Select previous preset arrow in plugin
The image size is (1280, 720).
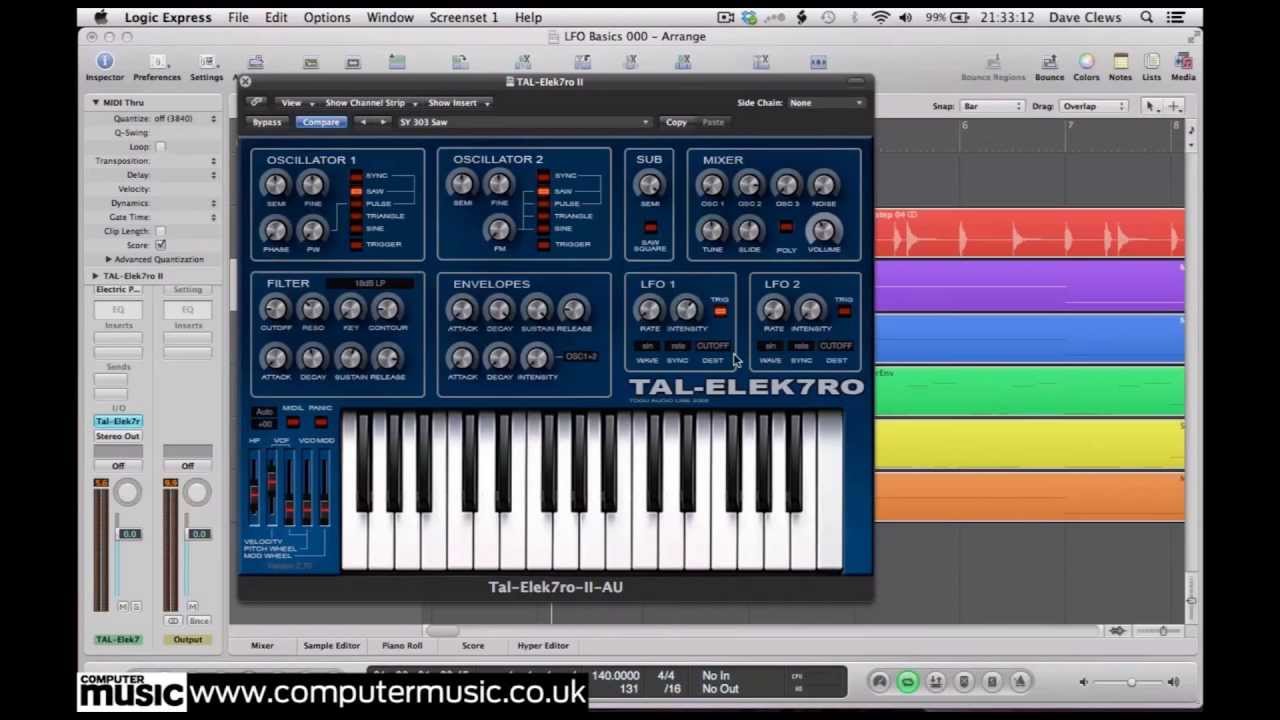pos(362,122)
